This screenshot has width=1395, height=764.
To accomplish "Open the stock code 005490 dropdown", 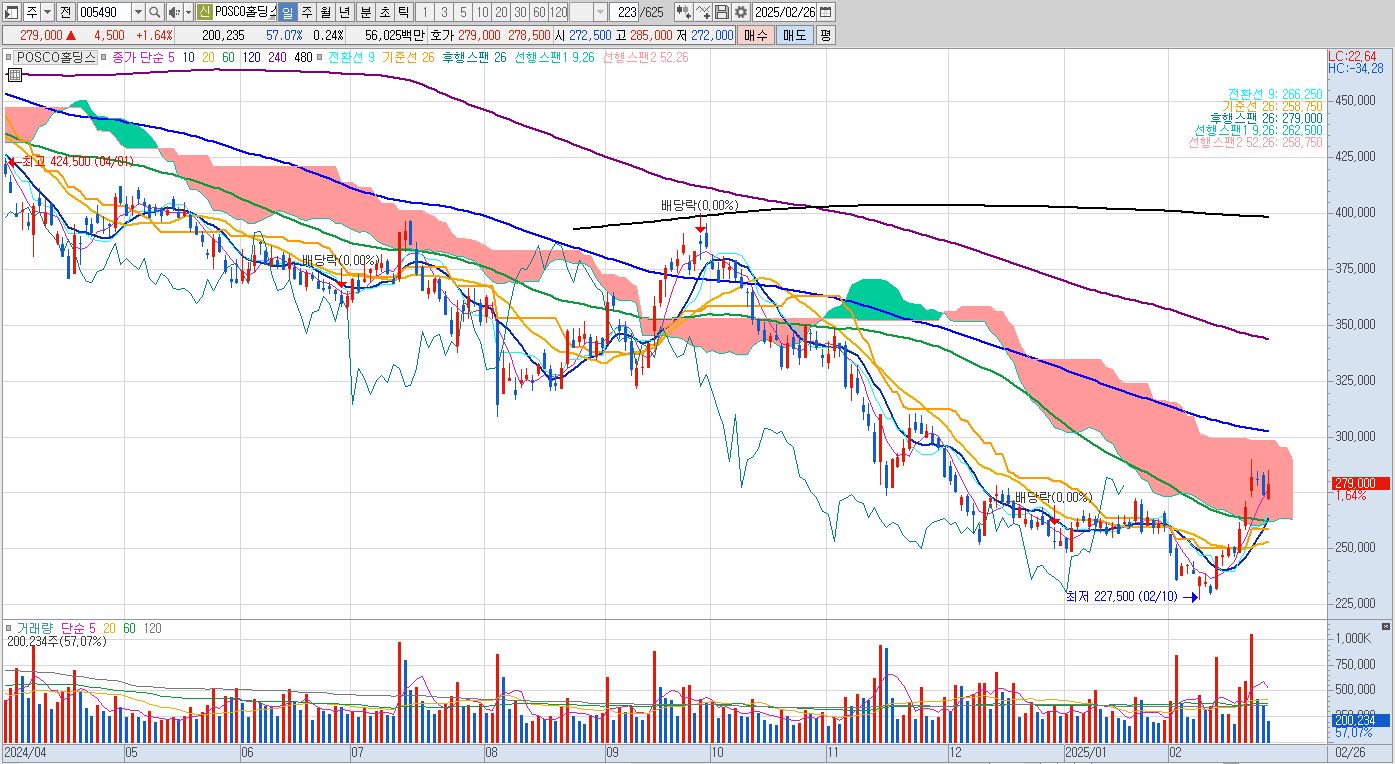I will [138, 12].
